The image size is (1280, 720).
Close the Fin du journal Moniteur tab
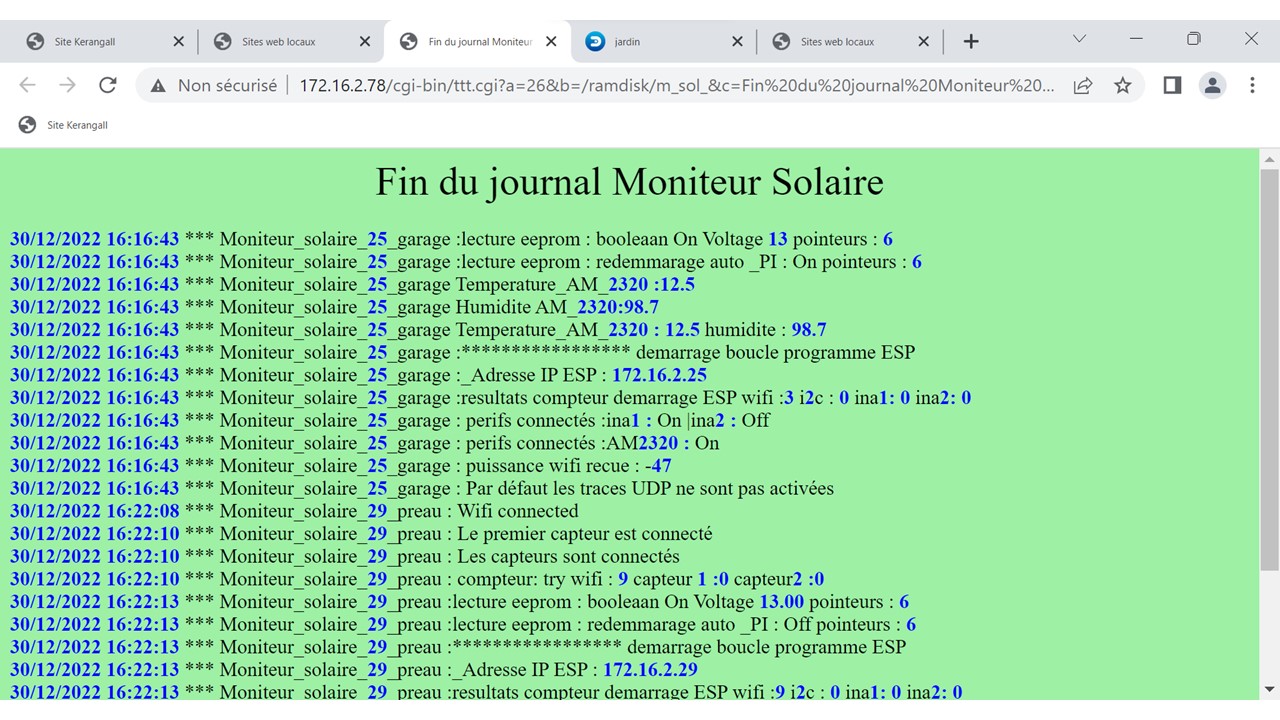pyautogui.click(x=551, y=42)
